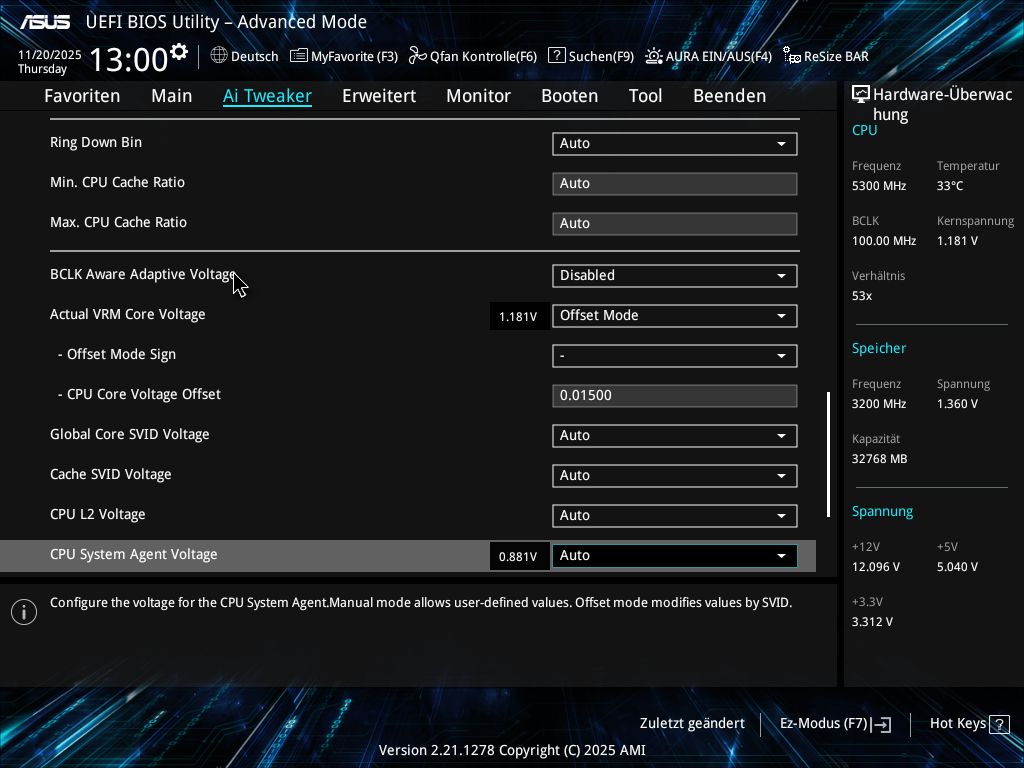Click CPU Core Voltage Offset field
This screenshot has height=768, width=1024.
pos(675,396)
